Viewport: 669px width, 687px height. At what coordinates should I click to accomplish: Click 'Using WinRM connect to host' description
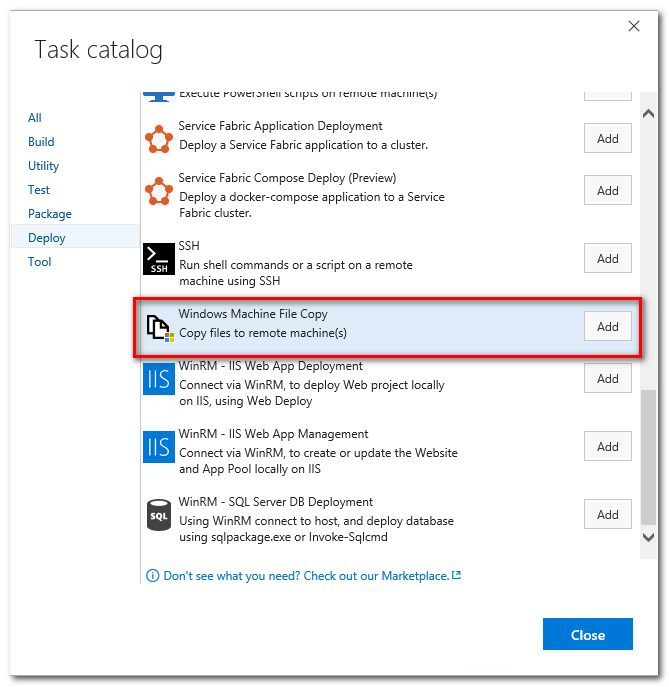click(x=316, y=529)
